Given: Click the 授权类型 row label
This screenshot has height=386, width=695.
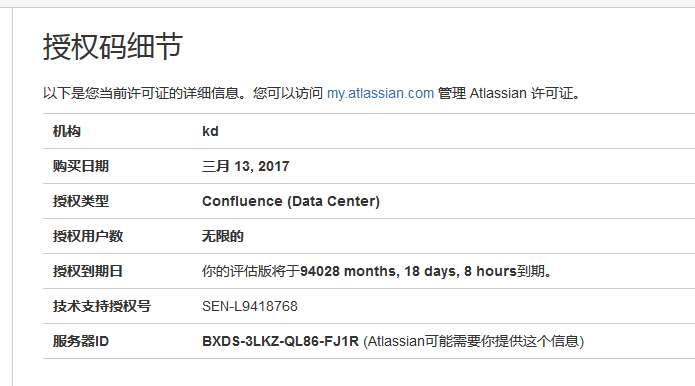Looking at the screenshot, I should [81, 201].
